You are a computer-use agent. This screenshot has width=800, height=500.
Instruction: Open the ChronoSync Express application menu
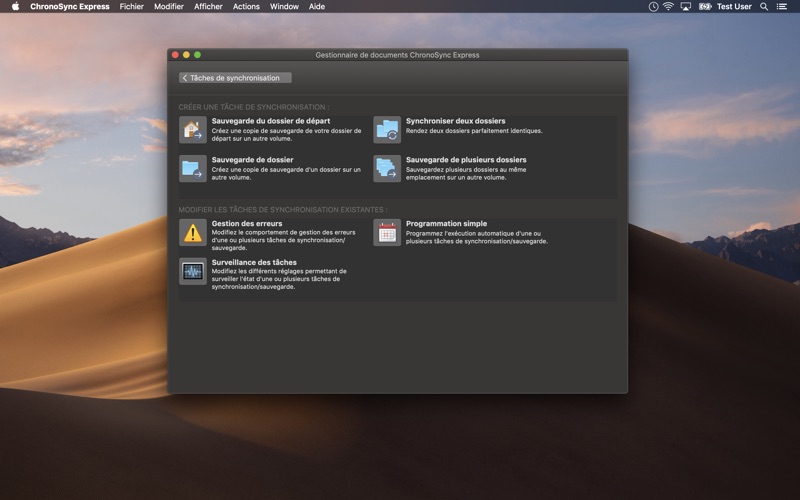point(70,7)
